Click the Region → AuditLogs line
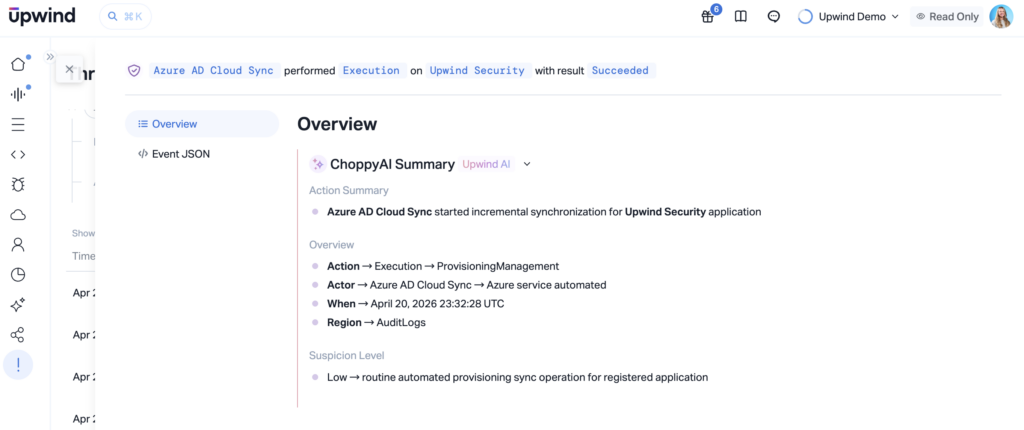Image resolution: width=1024 pixels, height=430 pixels. (x=376, y=322)
